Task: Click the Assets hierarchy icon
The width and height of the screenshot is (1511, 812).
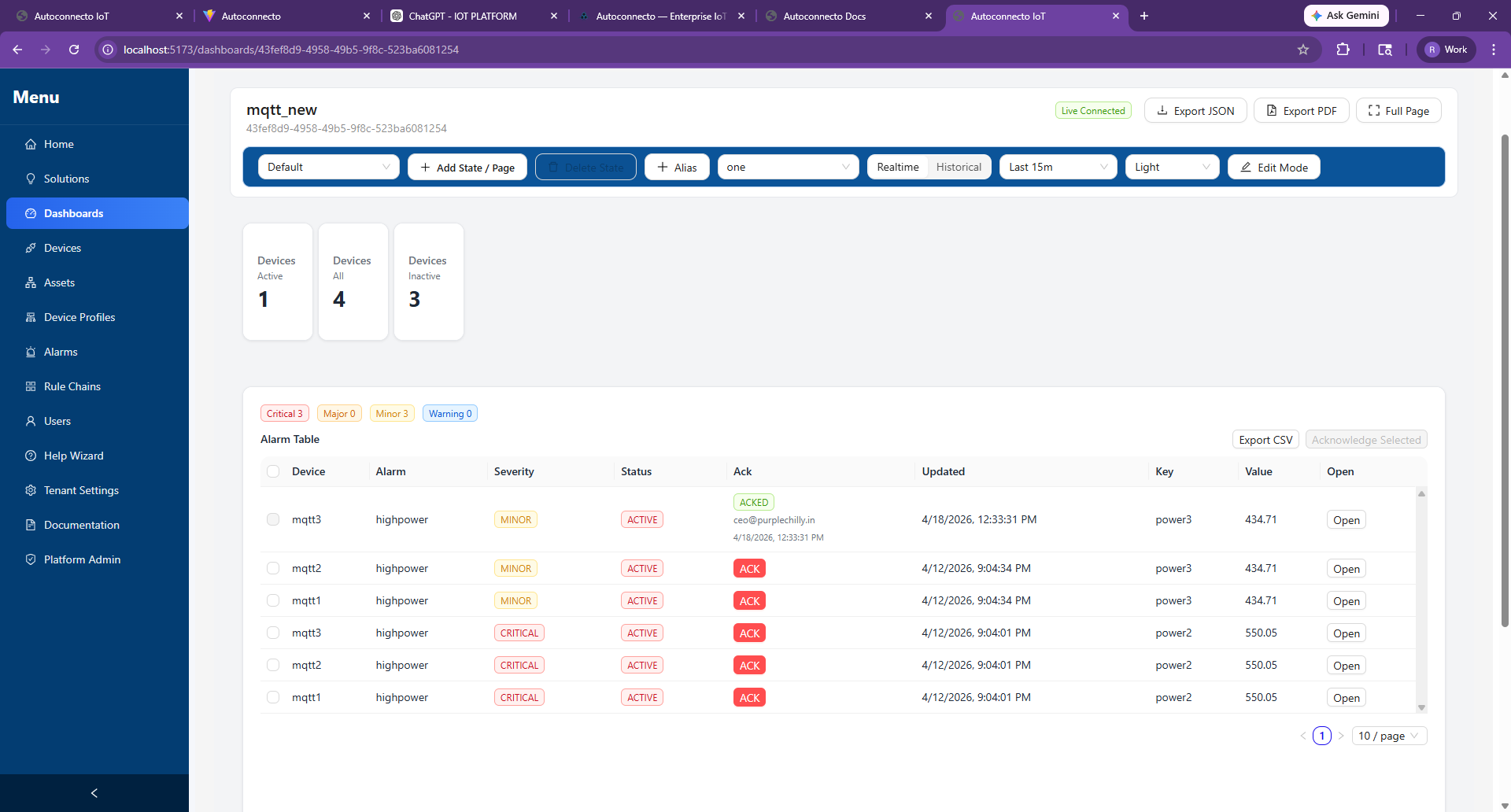Action: (31, 282)
